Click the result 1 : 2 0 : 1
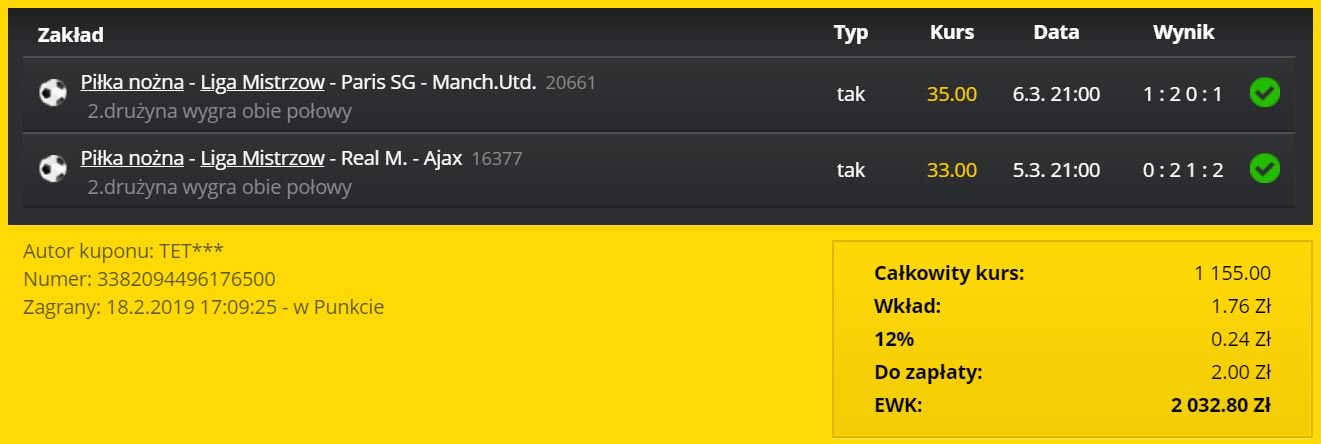The height and width of the screenshot is (444, 1321). coord(1183,95)
